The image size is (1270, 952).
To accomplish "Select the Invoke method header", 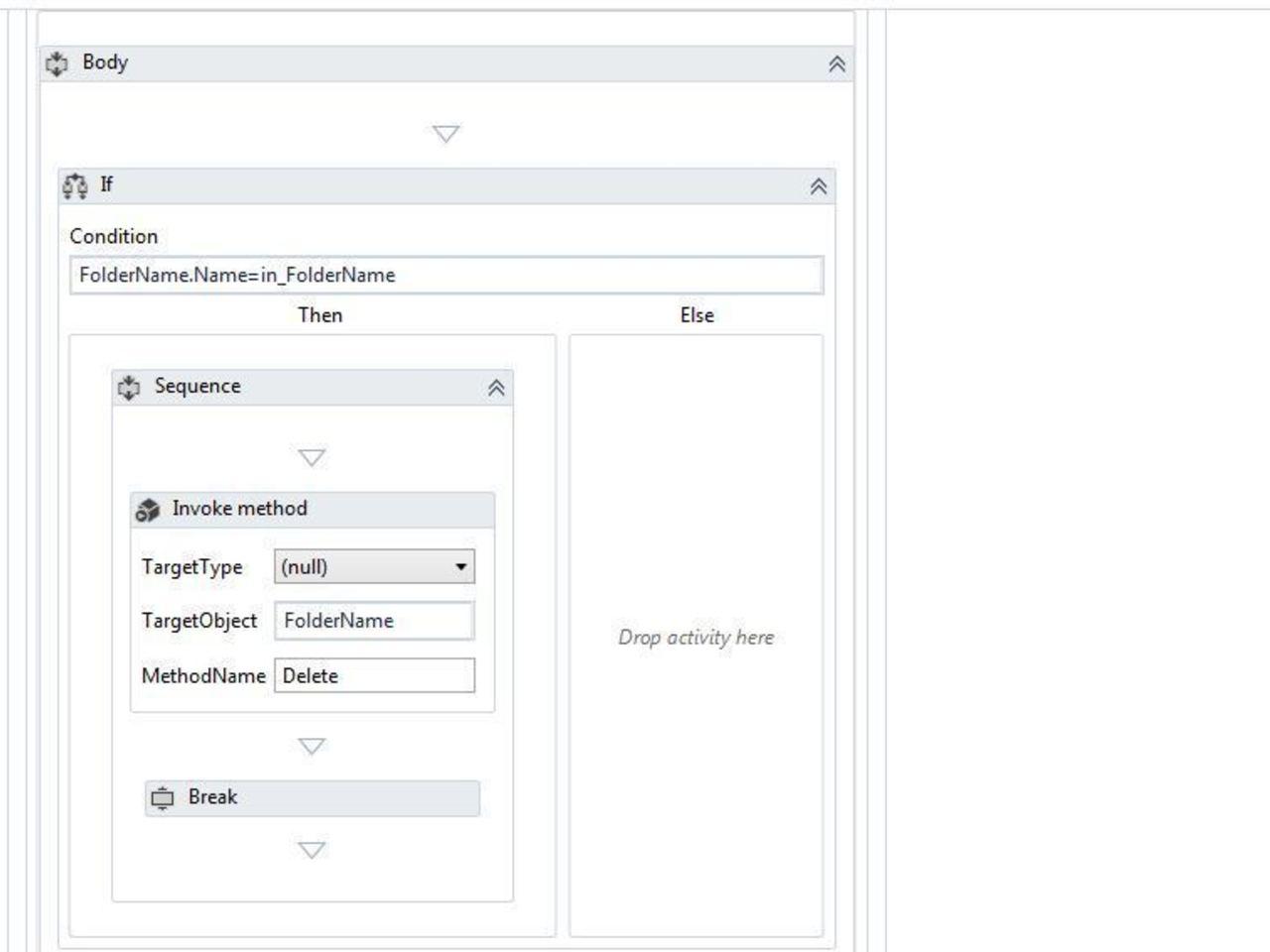I will (313, 509).
